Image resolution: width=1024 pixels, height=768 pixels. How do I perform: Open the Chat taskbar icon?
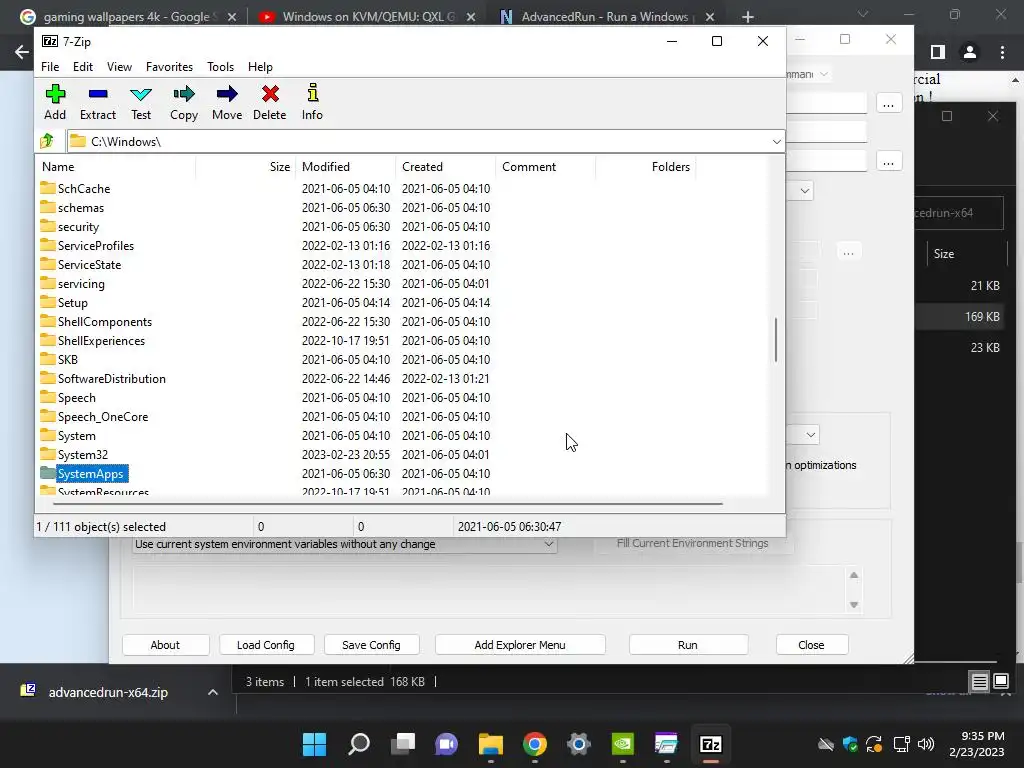click(447, 744)
